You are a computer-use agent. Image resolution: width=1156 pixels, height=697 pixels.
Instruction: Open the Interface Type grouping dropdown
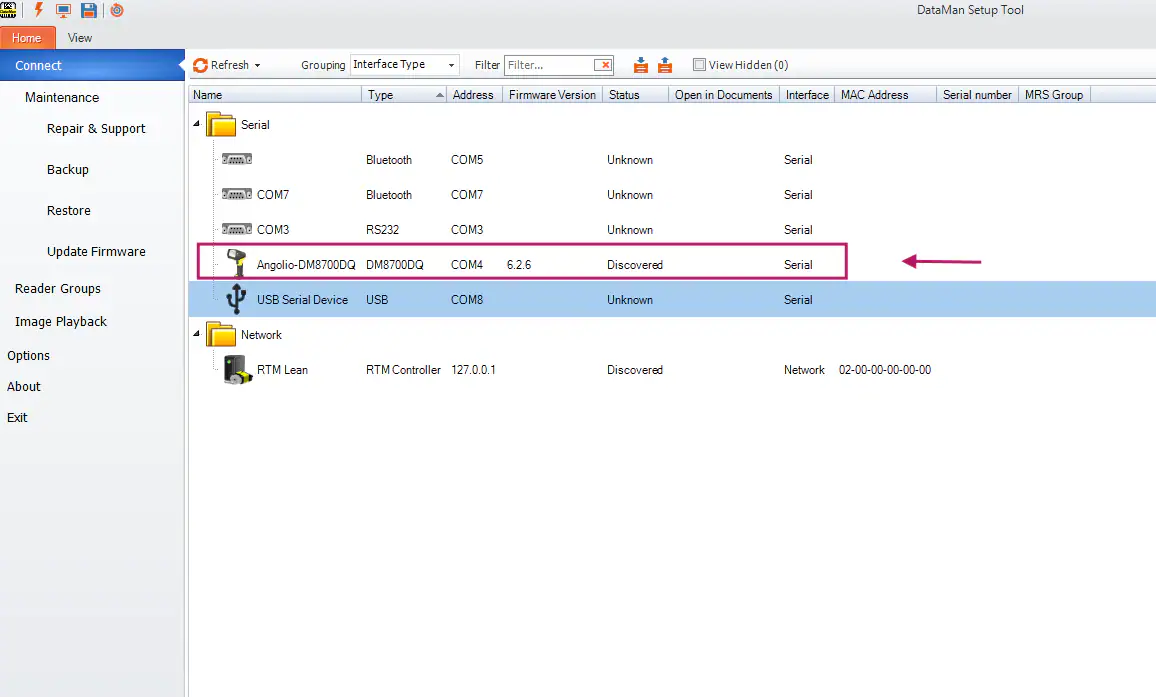[x=452, y=64]
